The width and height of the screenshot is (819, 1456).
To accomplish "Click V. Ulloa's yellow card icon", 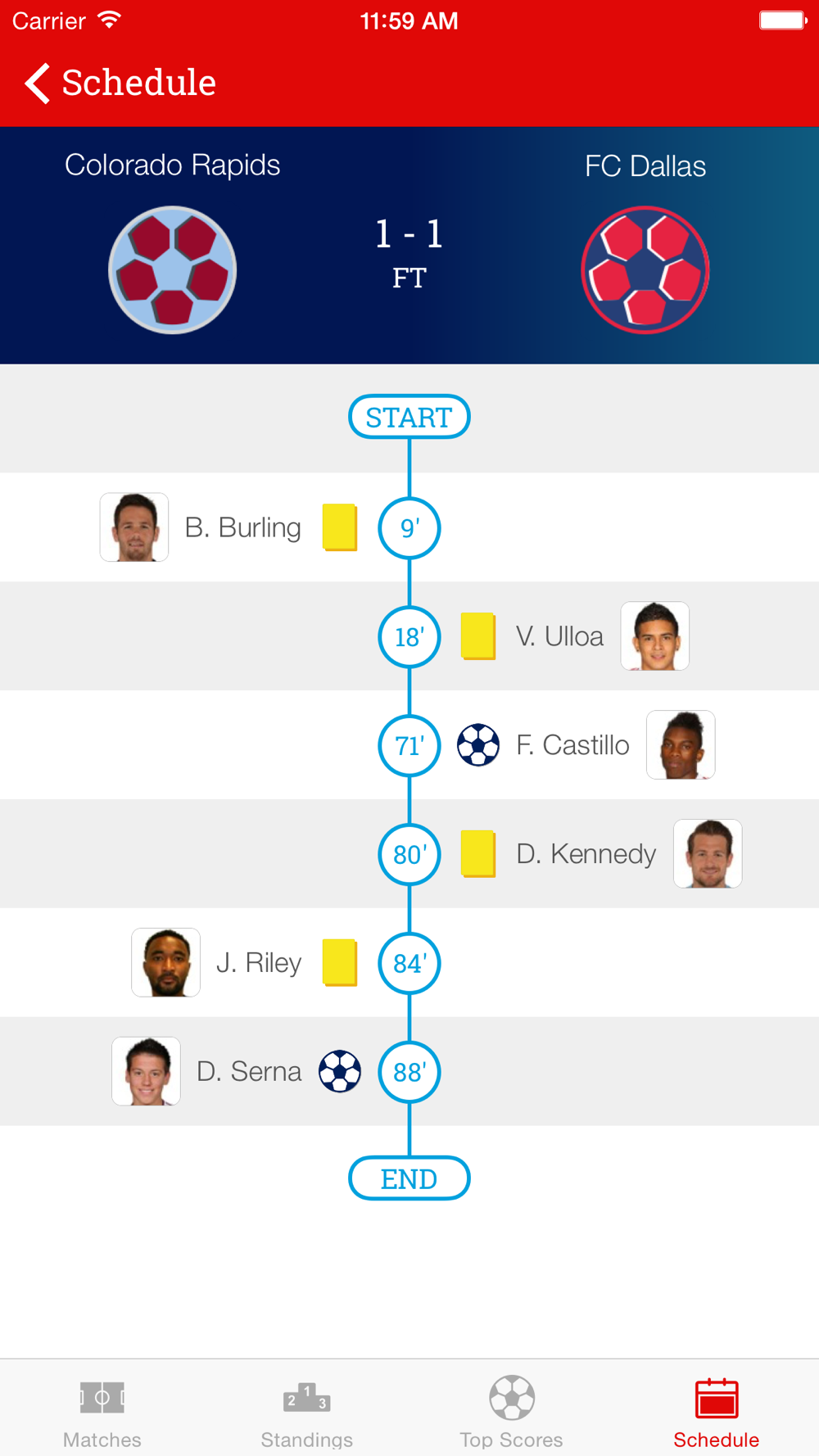I will point(478,636).
